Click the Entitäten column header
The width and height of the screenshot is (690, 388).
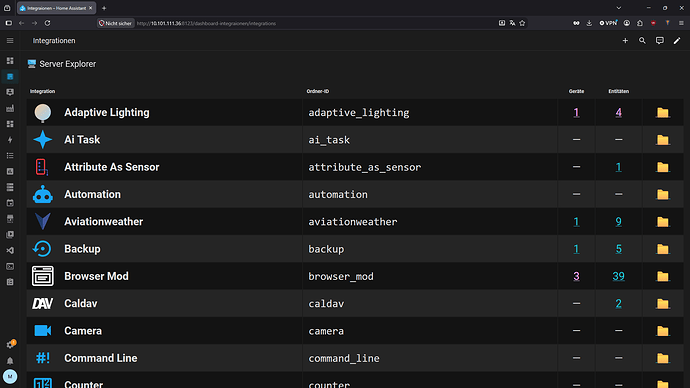tap(618, 92)
